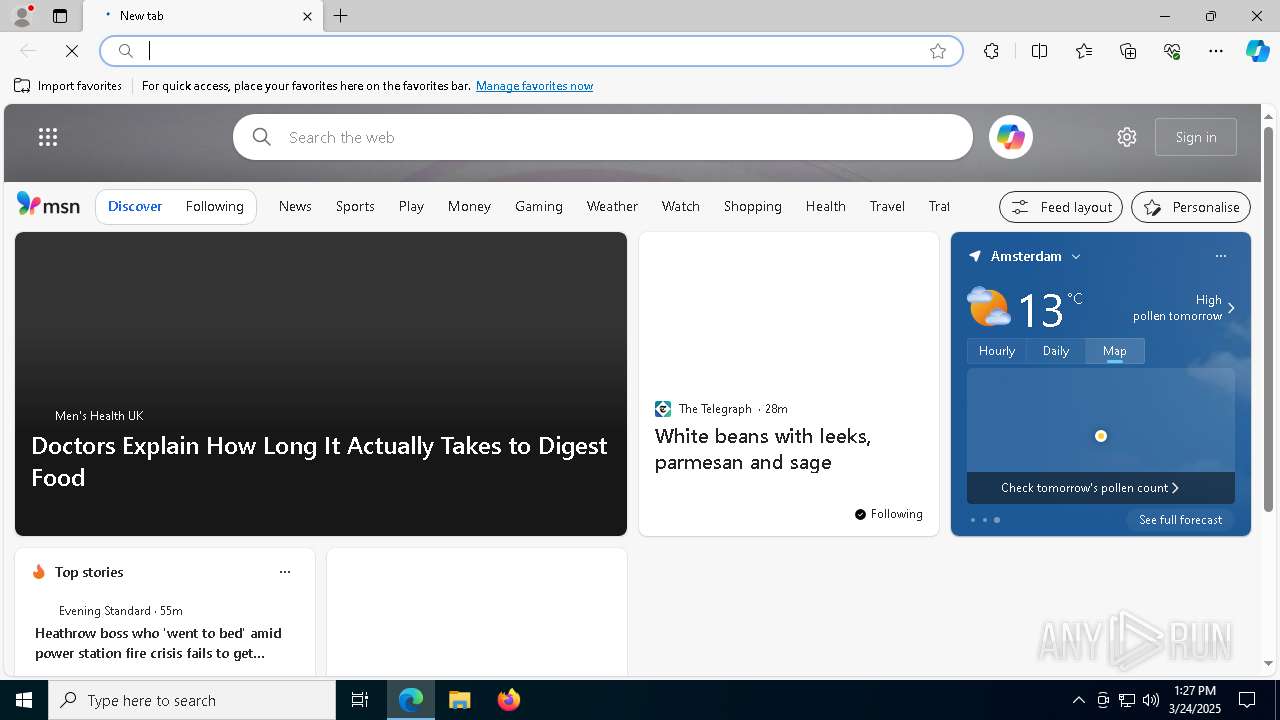Image resolution: width=1280 pixels, height=720 pixels.
Task: Open the msn logo home
Action: click(x=48, y=205)
